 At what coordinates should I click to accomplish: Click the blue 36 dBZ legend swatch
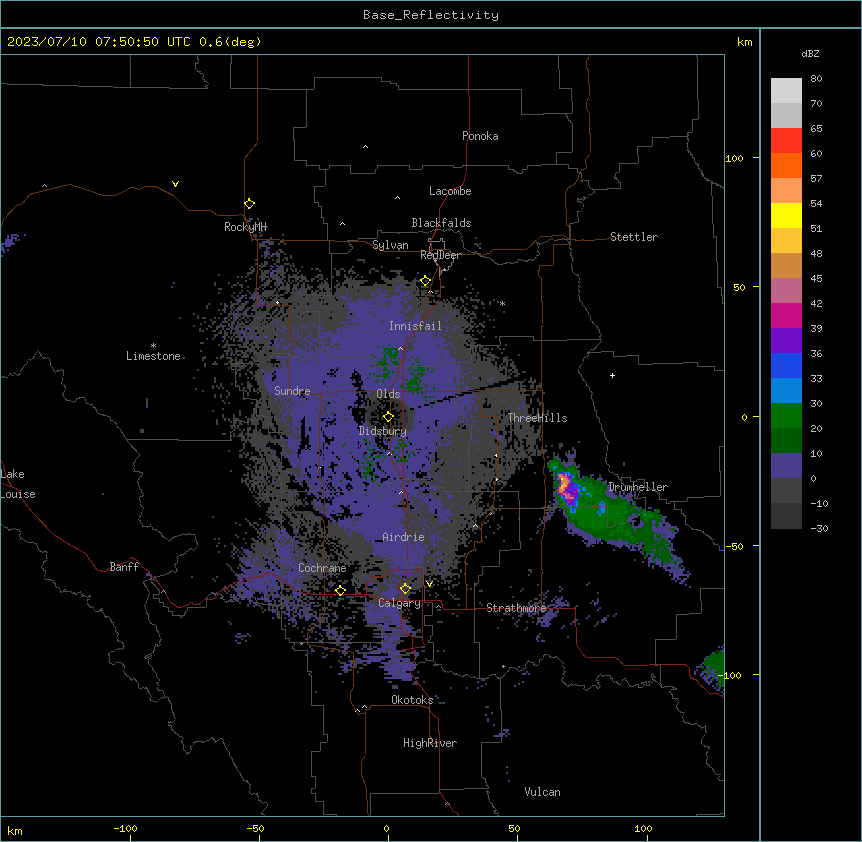pos(786,365)
